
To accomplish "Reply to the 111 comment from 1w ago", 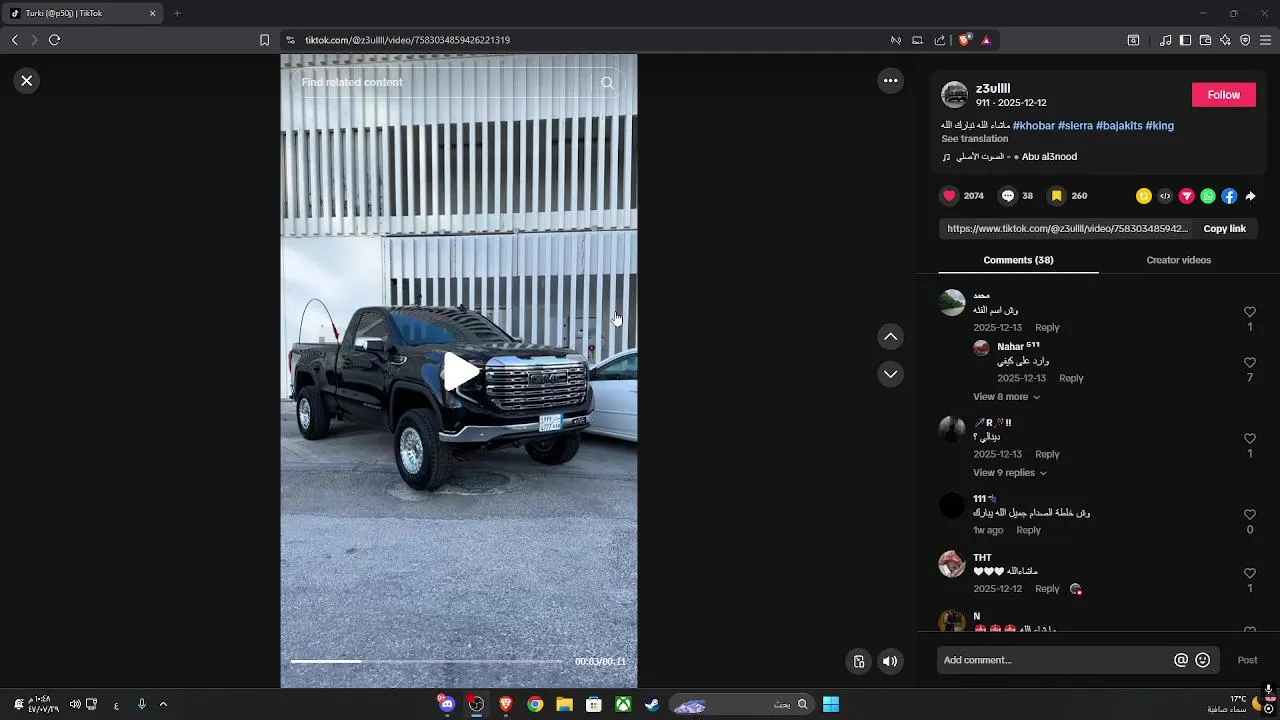I will [x=1028, y=530].
